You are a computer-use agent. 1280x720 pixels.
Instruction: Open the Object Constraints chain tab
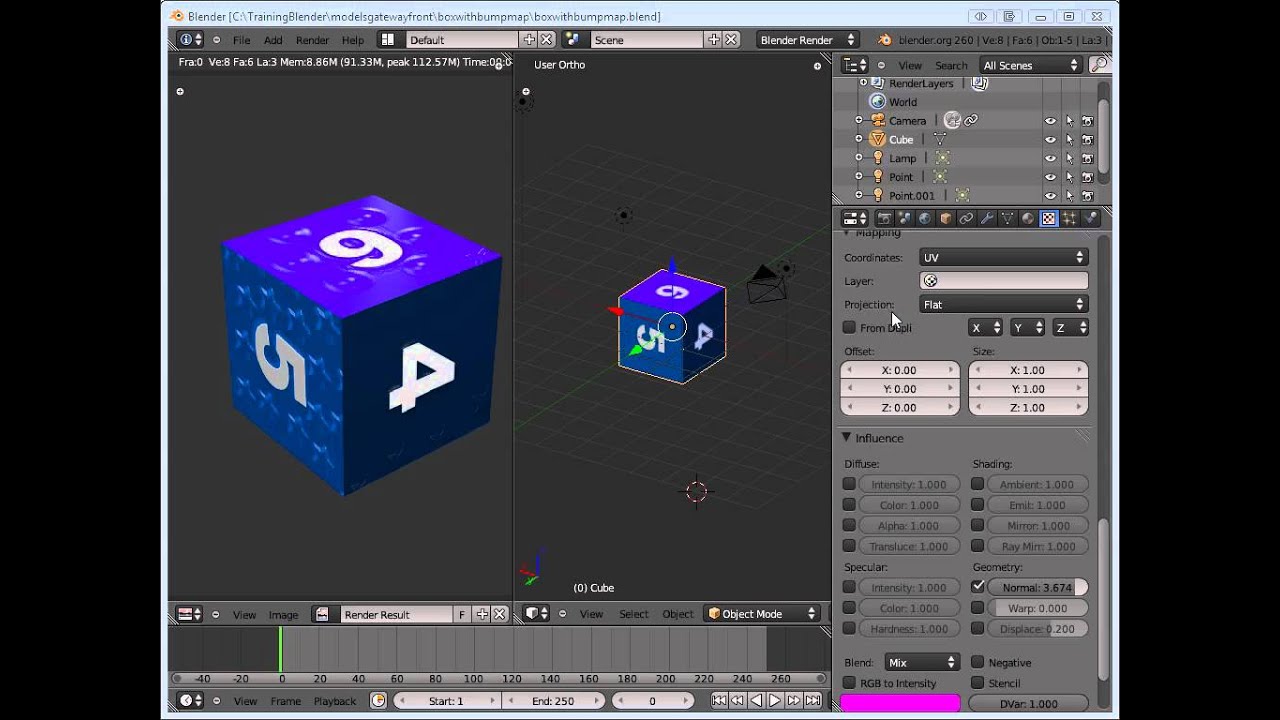(966, 218)
